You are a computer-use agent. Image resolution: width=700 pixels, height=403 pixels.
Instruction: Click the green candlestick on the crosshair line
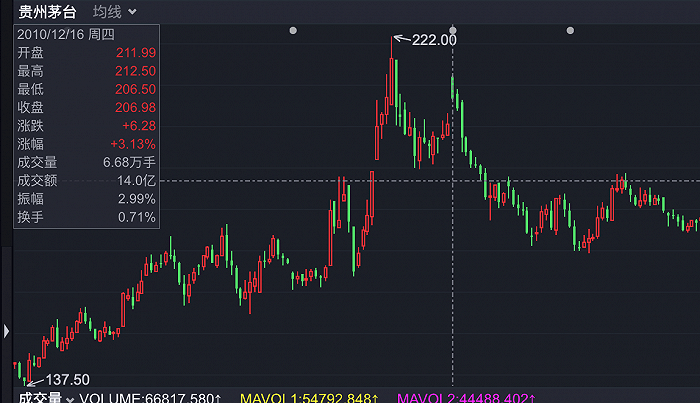coord(452,88)
